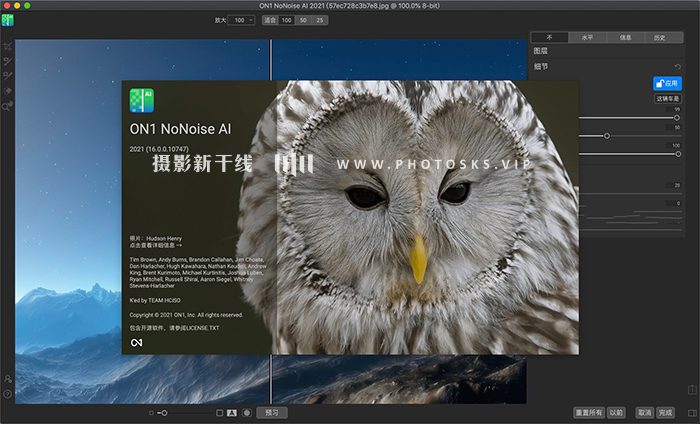The height and width of the screenshot is (424, 700).
Task: Click the macOS yellow minimize window button
Action: click(17, 5)
